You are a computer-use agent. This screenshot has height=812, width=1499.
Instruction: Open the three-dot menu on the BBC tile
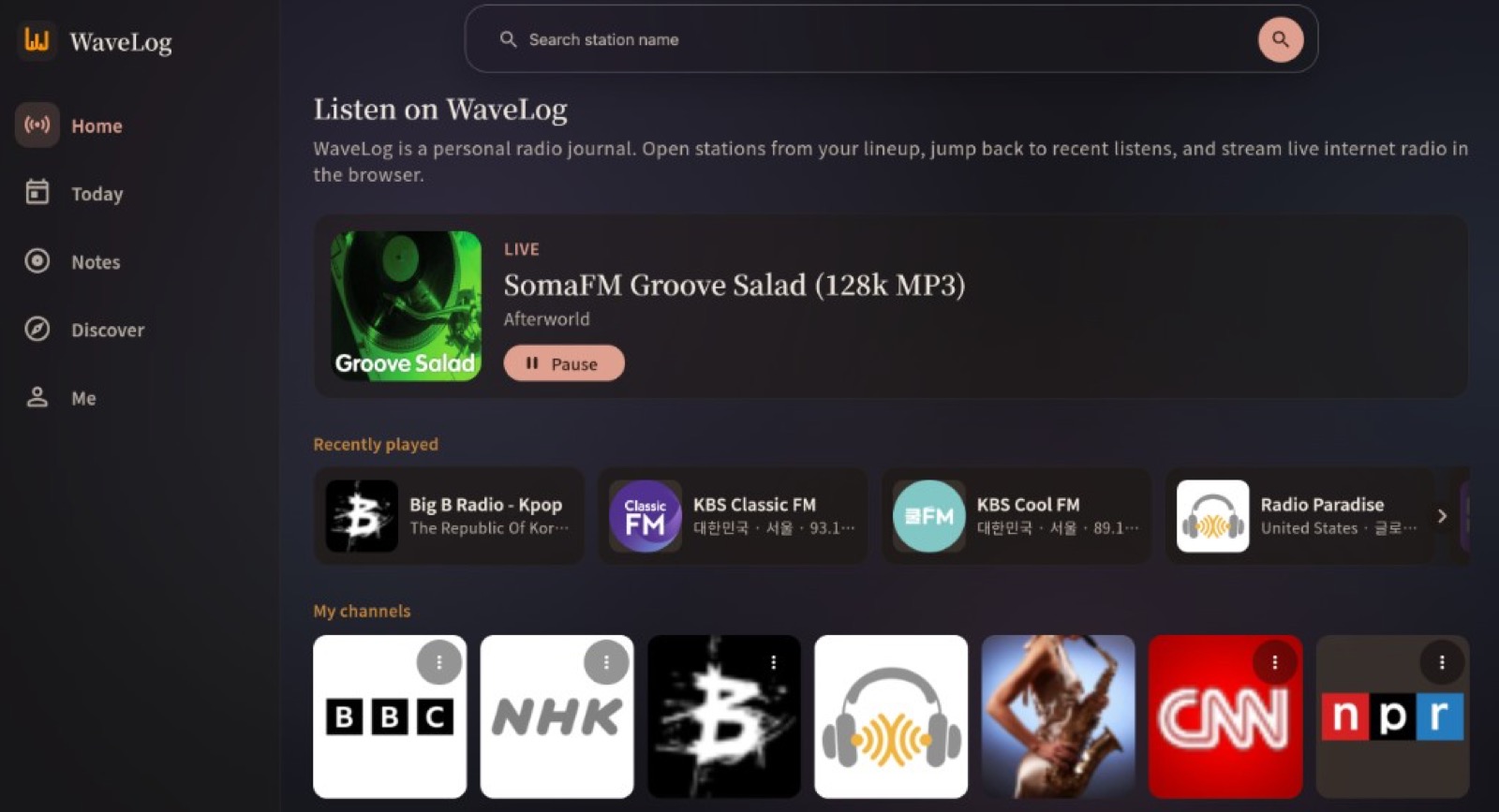click(438, 662)
